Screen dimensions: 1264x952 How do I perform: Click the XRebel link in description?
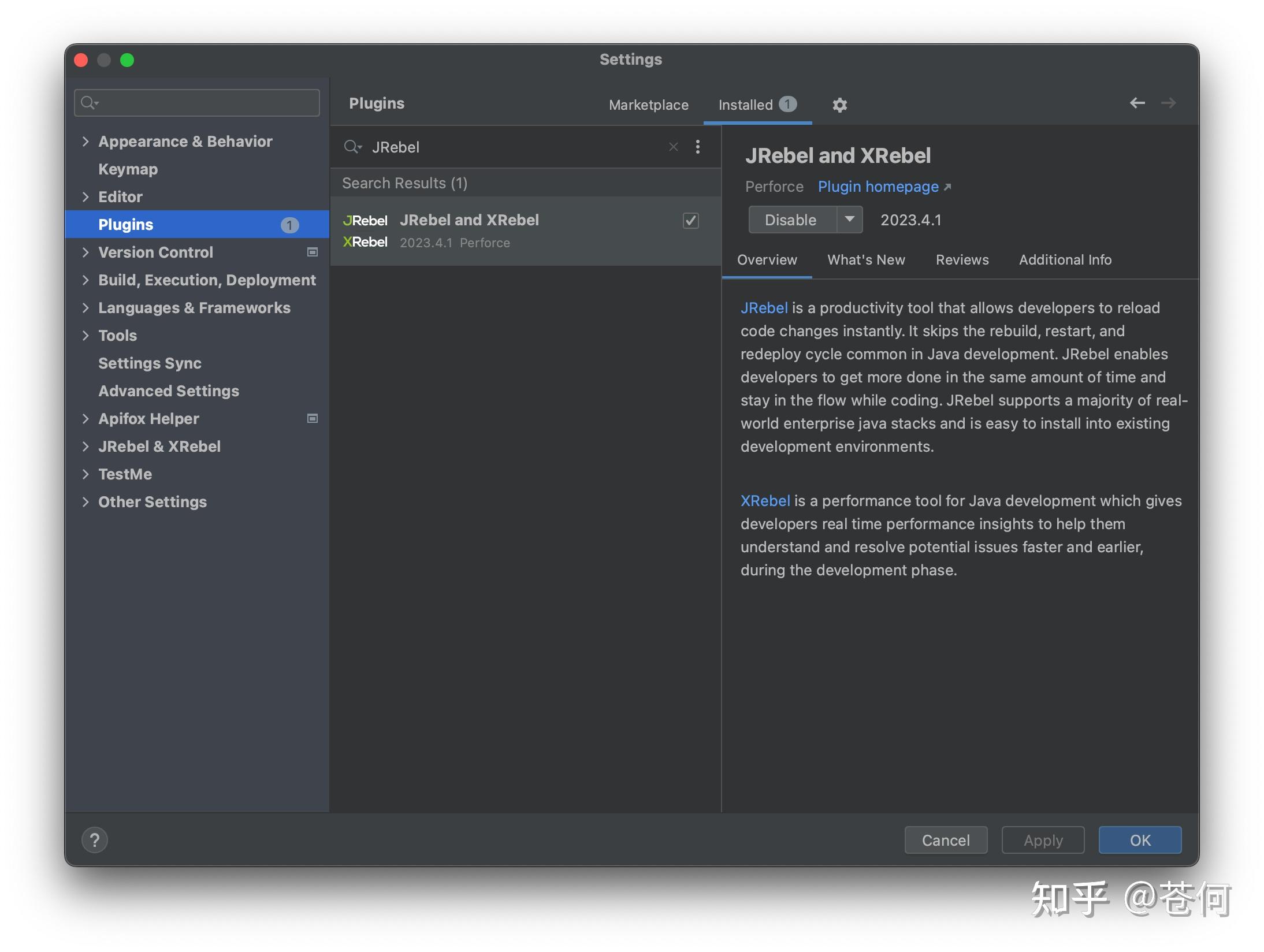765,500
